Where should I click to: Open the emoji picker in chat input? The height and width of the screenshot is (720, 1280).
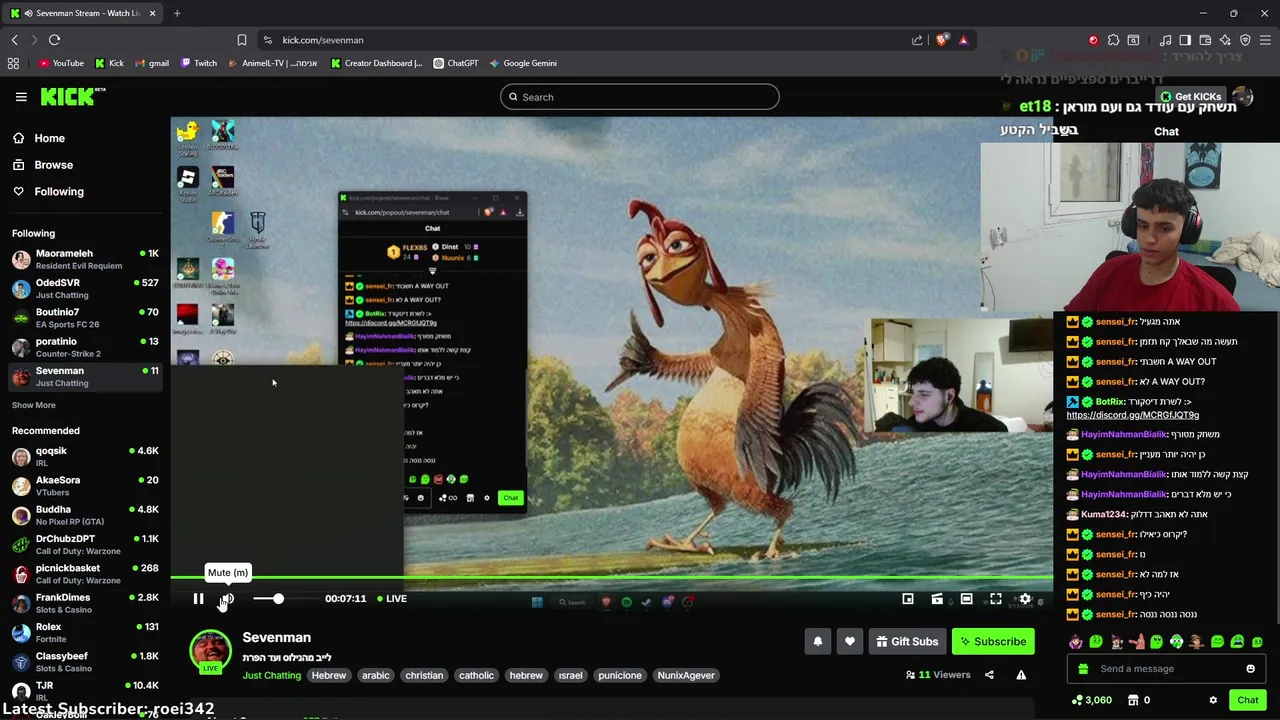click(1250, 669)
